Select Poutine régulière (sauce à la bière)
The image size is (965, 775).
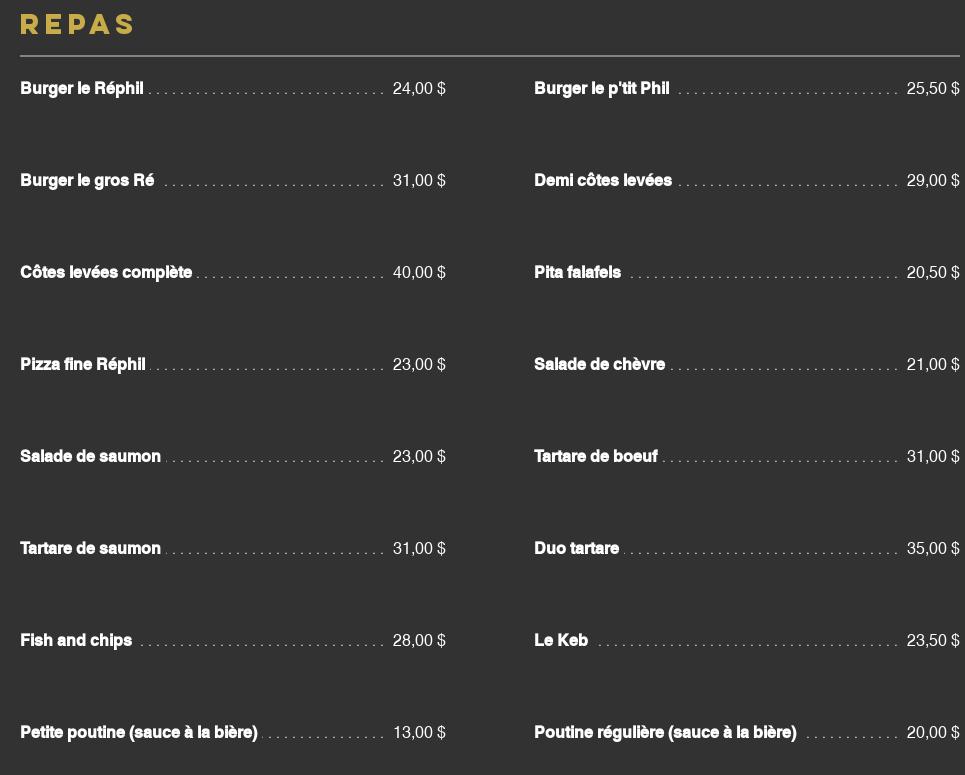tap(665, 732)
